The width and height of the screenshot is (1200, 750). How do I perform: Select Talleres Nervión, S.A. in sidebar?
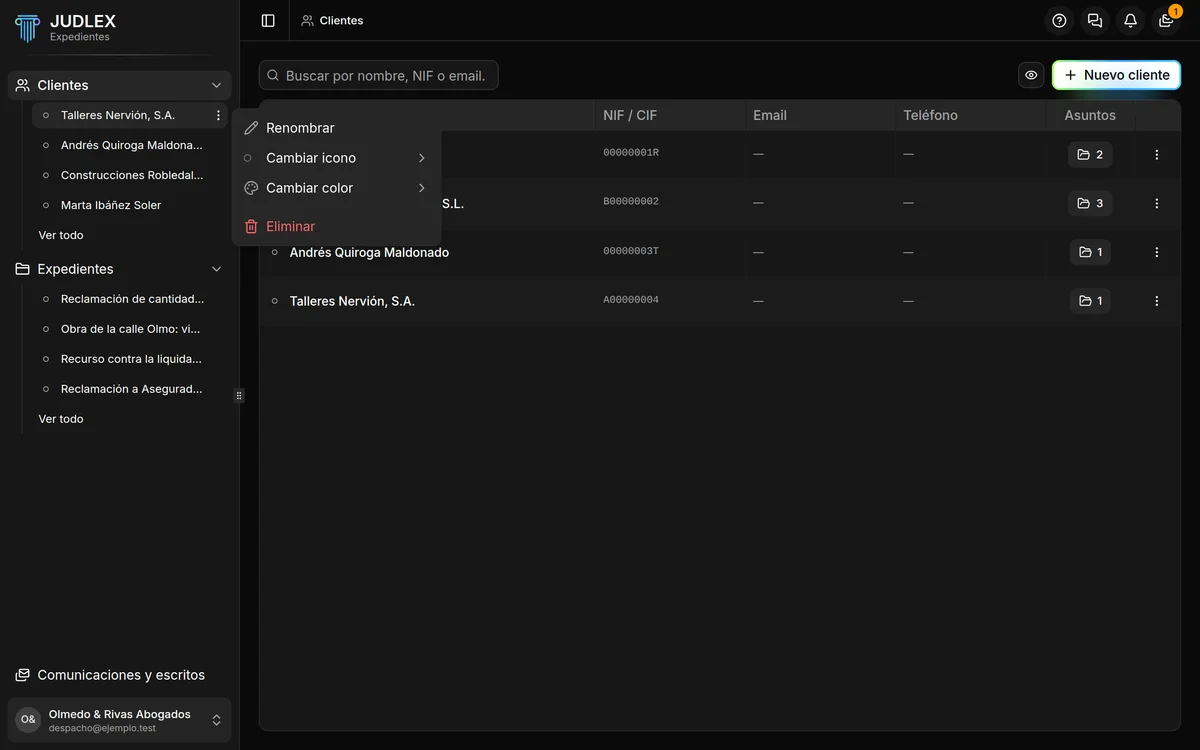[118, 115]
